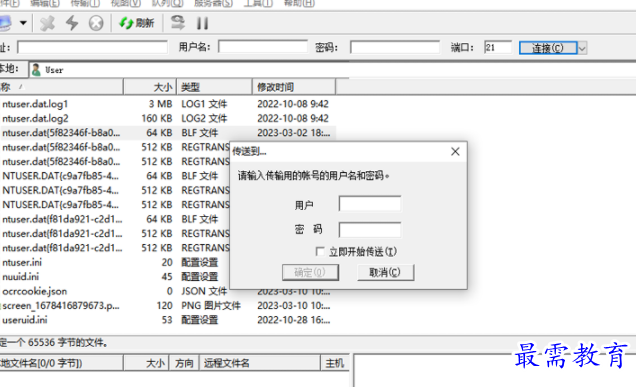Image resolution: width=636 pixels, height=387 pixels.
Task: Click the pause bars toolbar icon
Action: (x=202, y=23)
